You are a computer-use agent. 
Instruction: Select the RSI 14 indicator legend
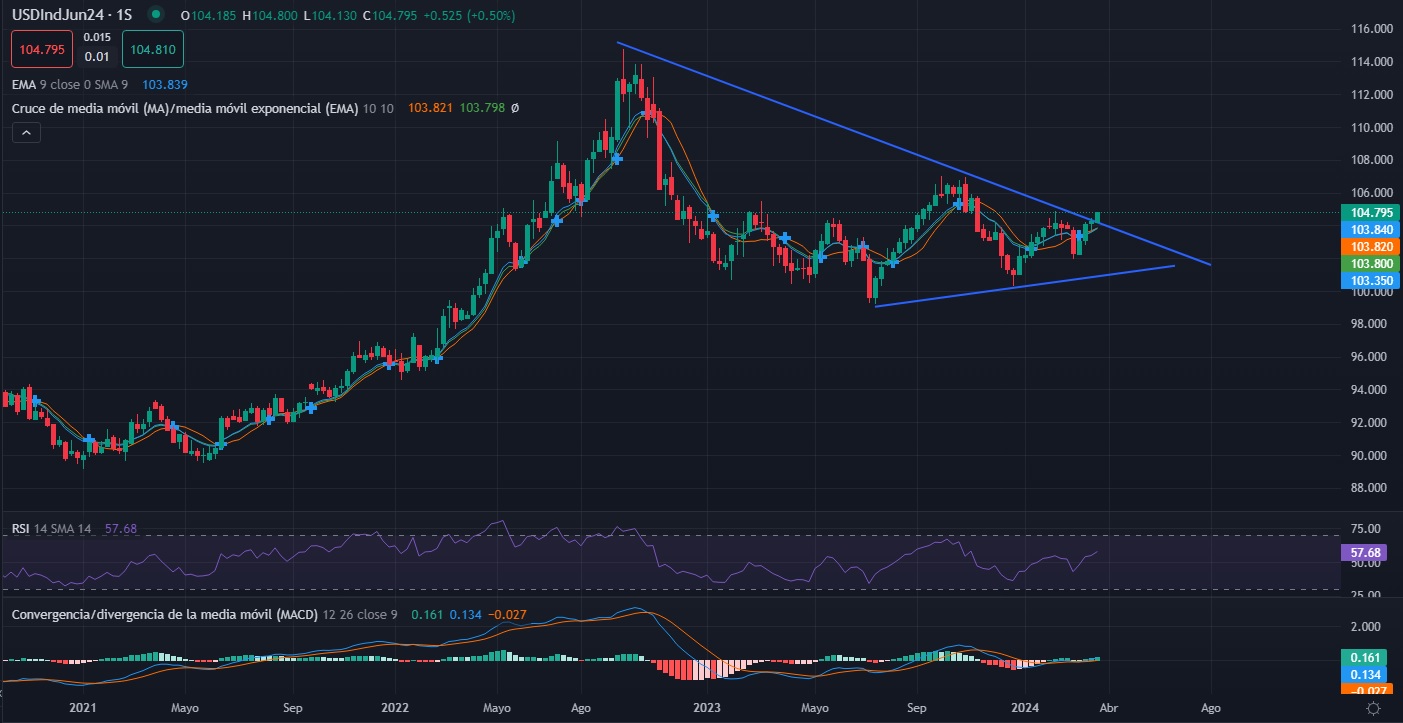click(x=50, y=528)
